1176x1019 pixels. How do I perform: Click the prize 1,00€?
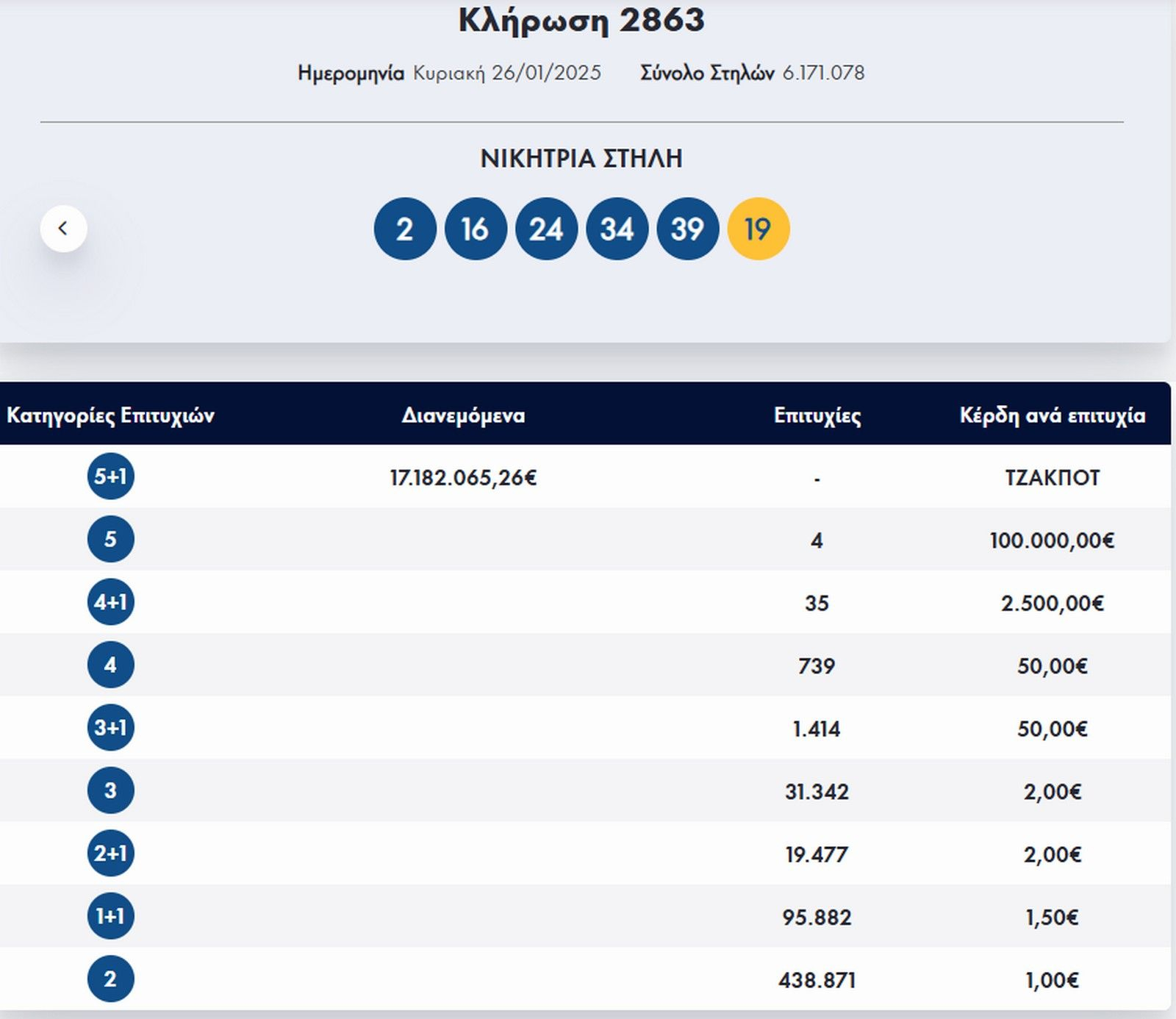(x=1053, y=981)
